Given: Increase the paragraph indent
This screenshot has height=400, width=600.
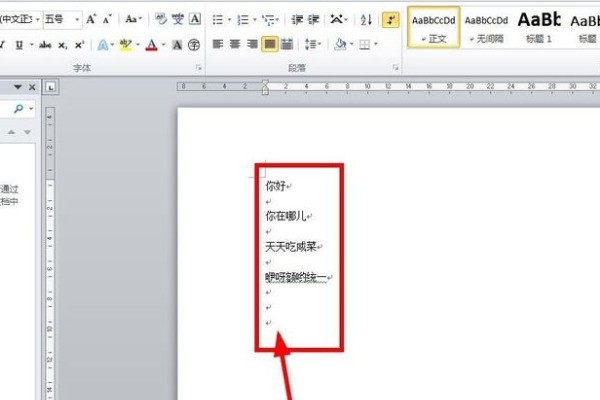Looking at the screenshot, I should pos(314,20).
